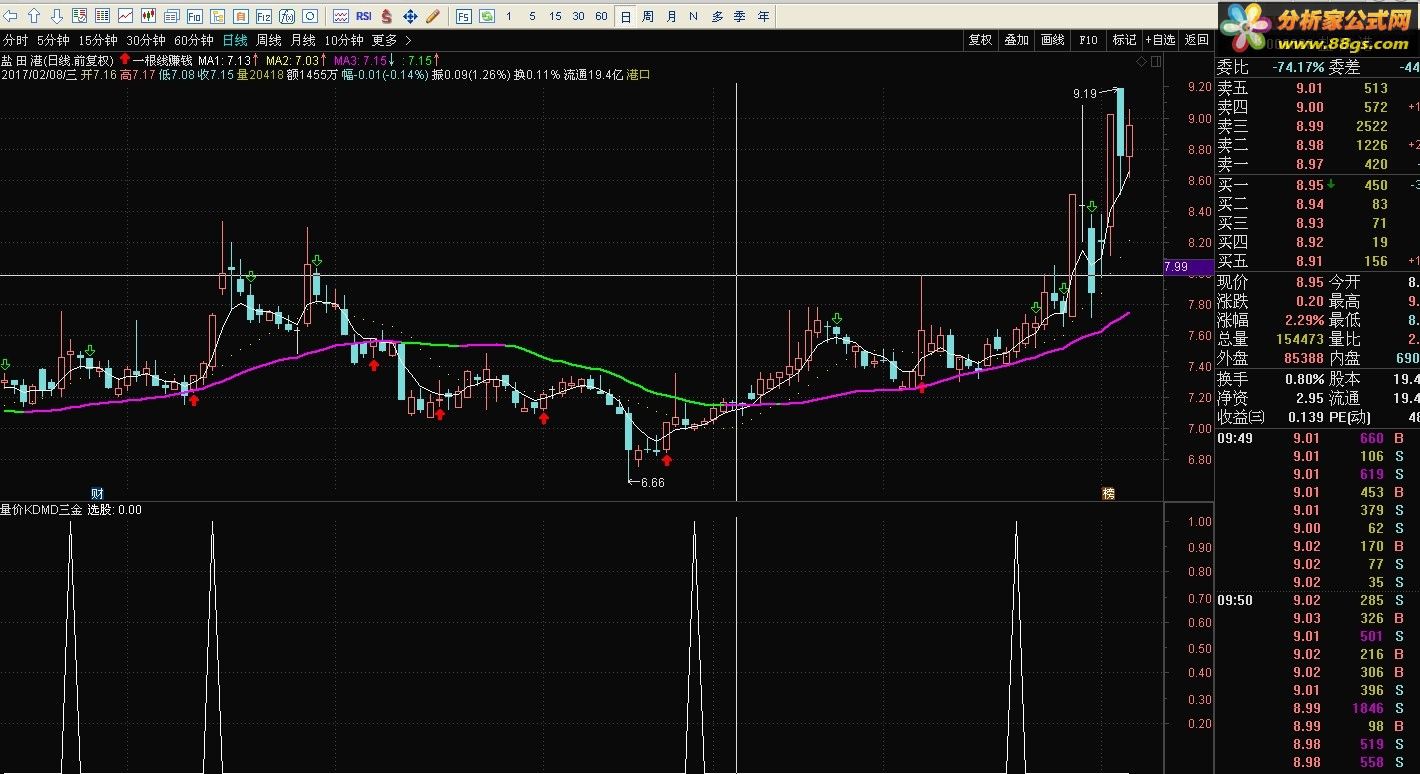Click the back arrow toolbar icon
This screenshot has width=1420, height=774.
[12, 16]
